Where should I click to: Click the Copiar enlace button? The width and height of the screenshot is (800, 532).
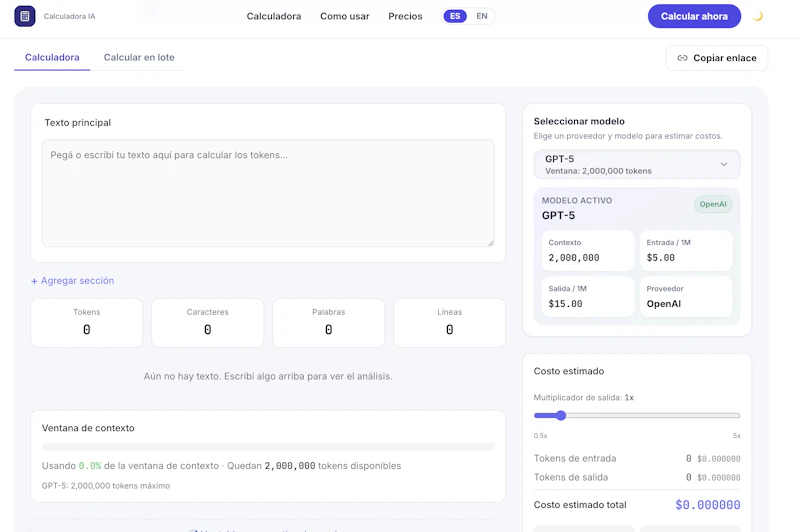click(716, 58)
